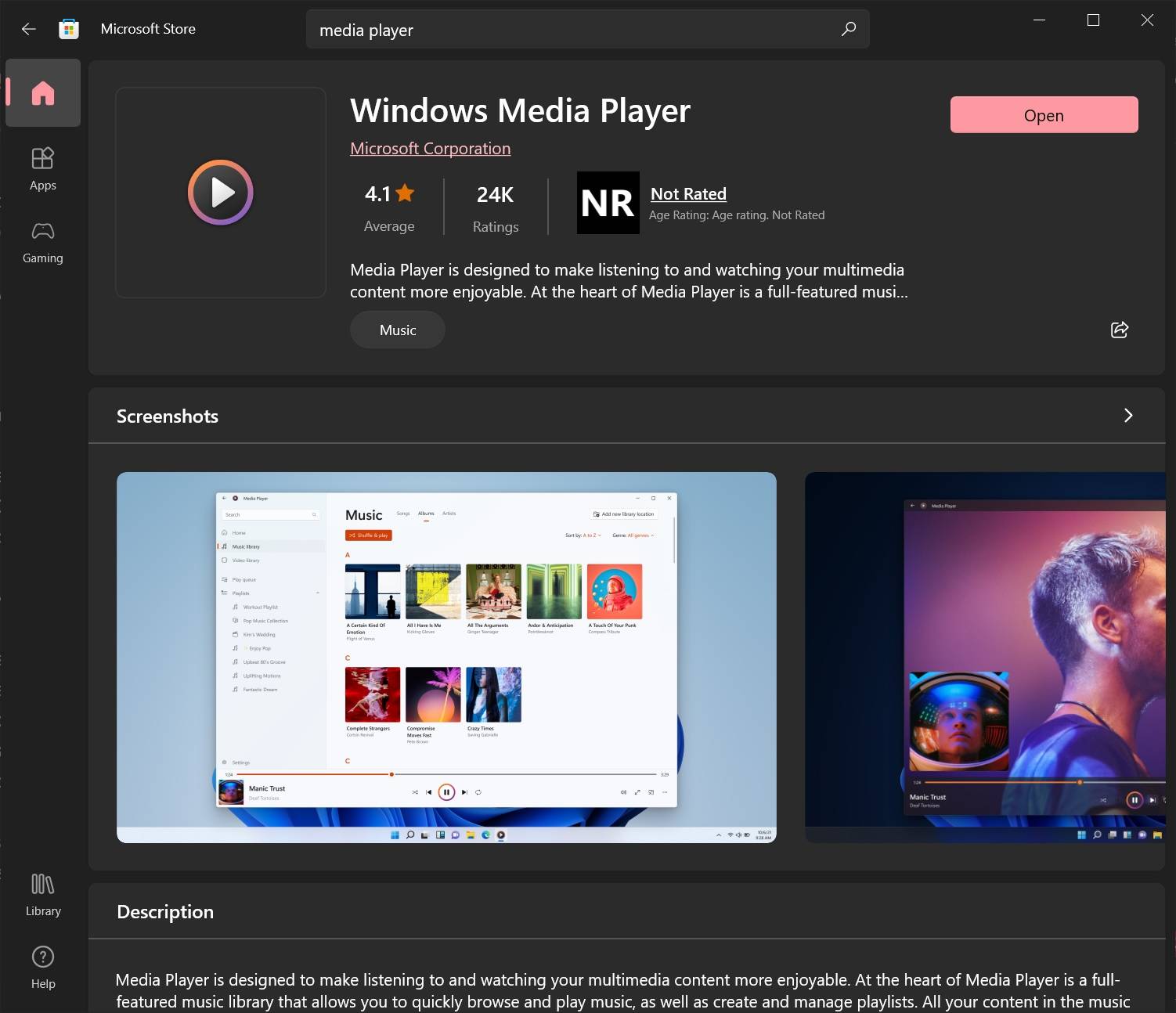Open the Not Rated rating details
Screen dimensions: 1176x1013
pyautogui.click(x=688, y=193)
